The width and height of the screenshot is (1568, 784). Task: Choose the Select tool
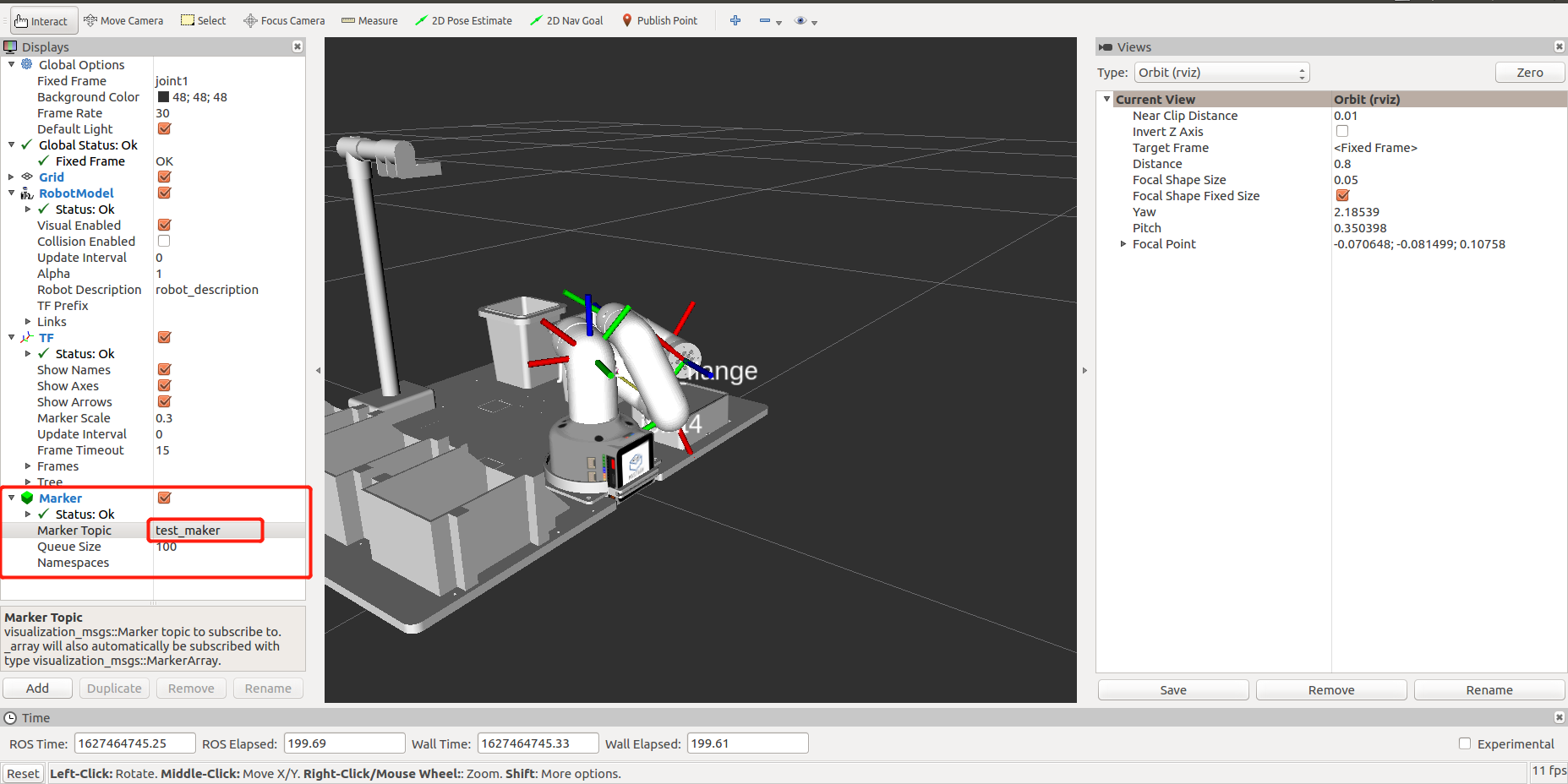(204, 21)
